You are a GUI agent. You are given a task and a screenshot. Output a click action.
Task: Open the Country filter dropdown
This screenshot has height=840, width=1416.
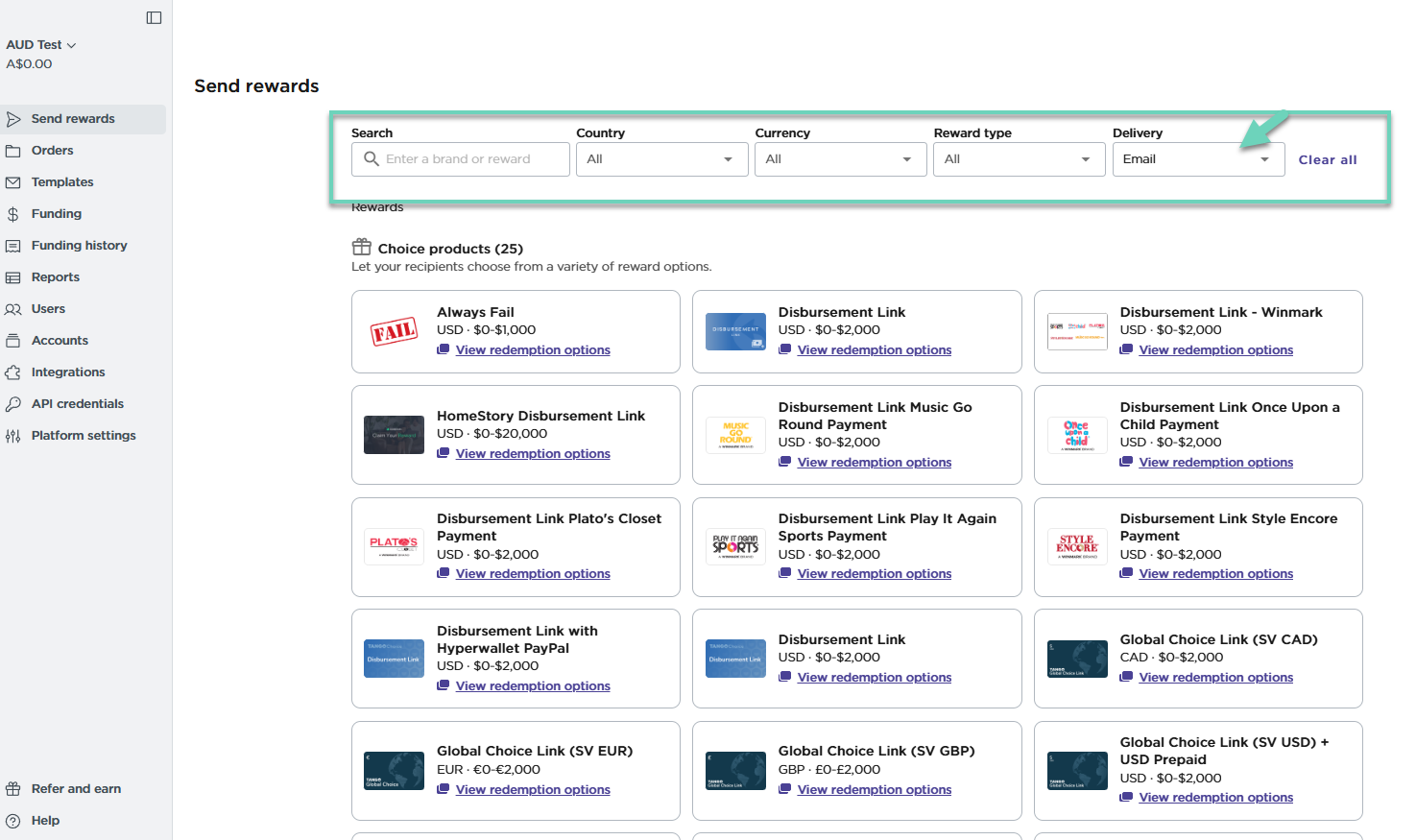[x=661, y=159]
